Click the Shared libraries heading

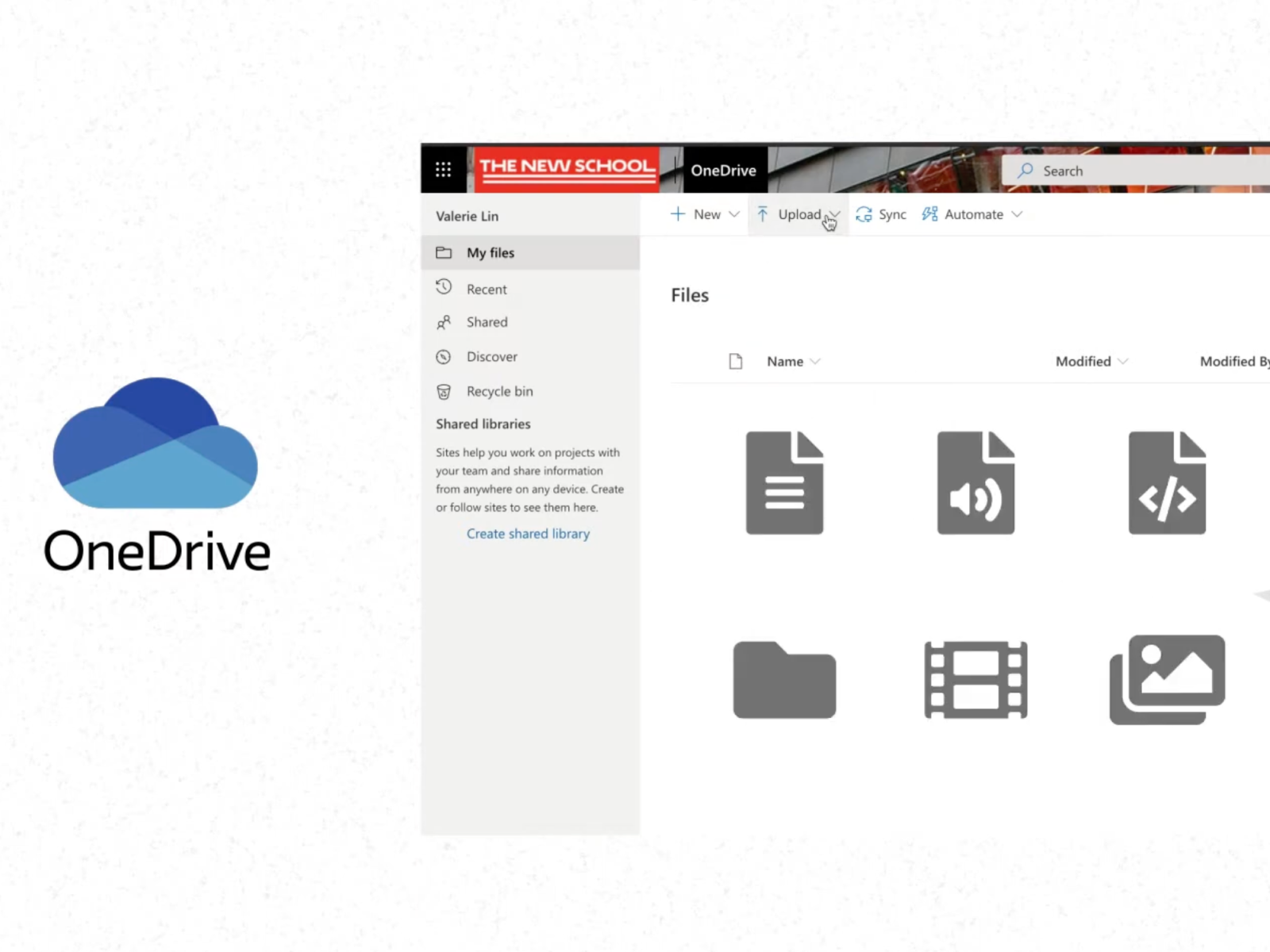coord(483,424)
